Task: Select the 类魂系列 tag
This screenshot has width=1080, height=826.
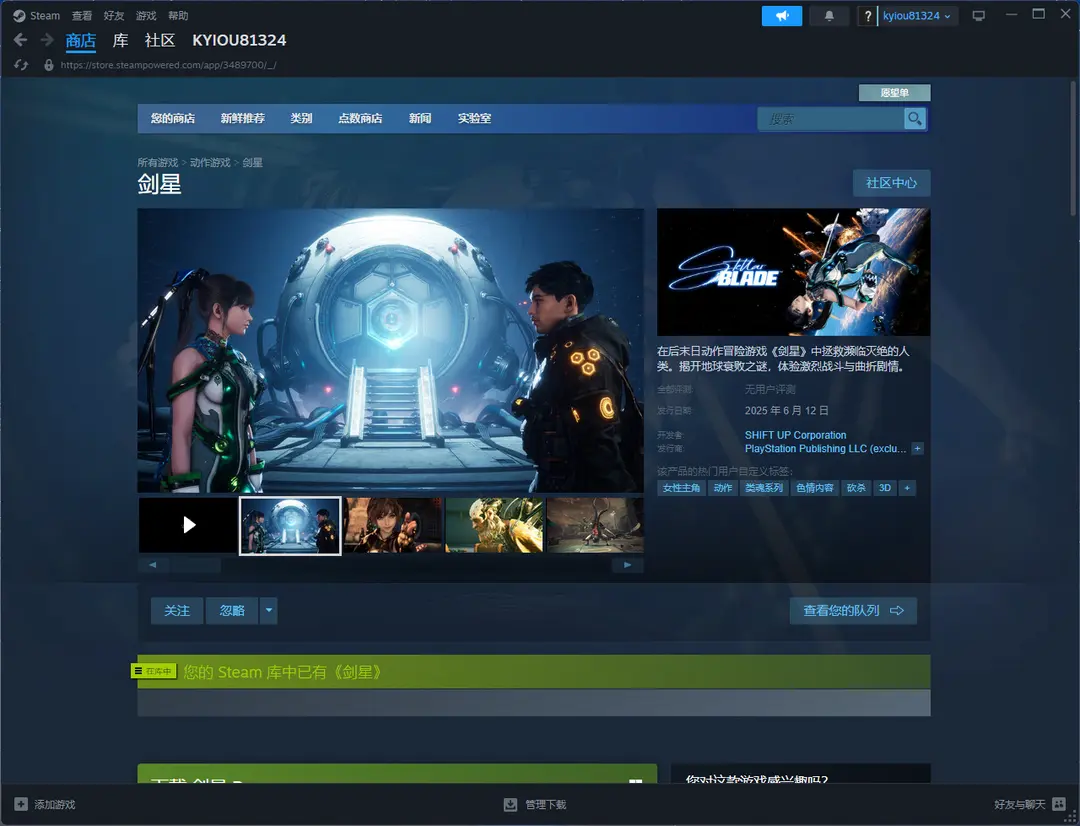Action: 764,488
